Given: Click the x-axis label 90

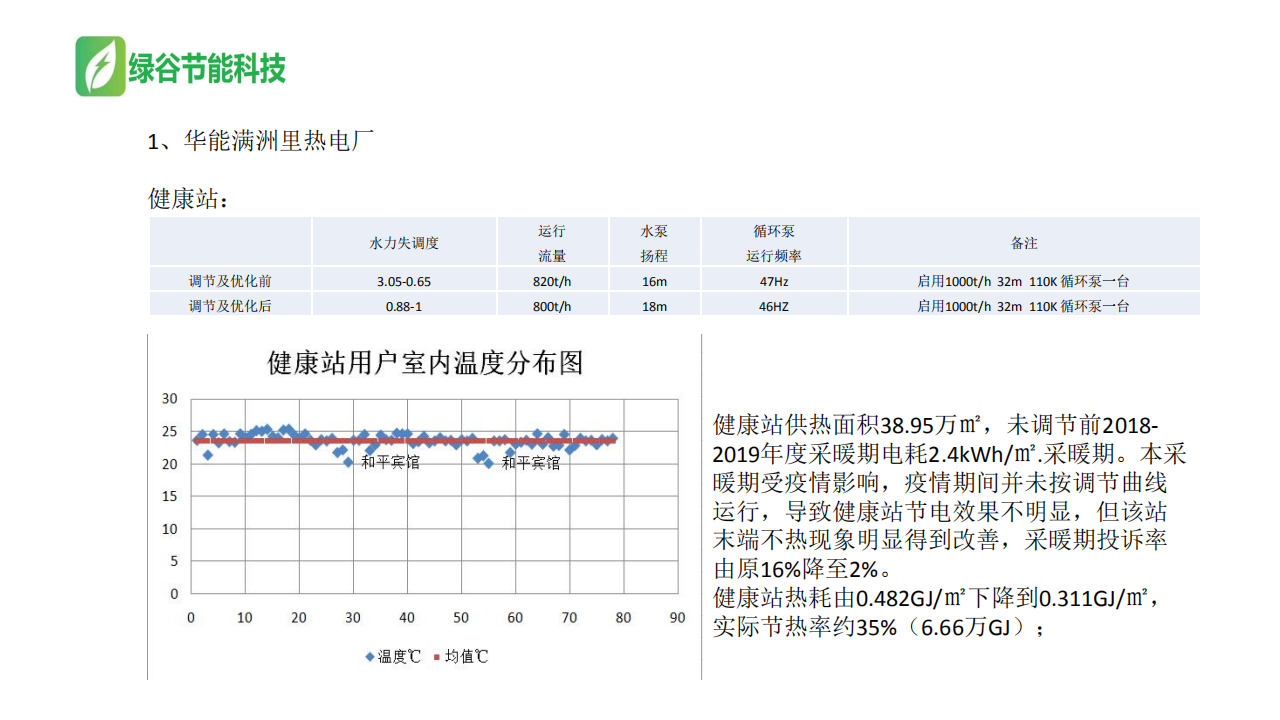Looking at the screenshot, I should click(677, 618).
